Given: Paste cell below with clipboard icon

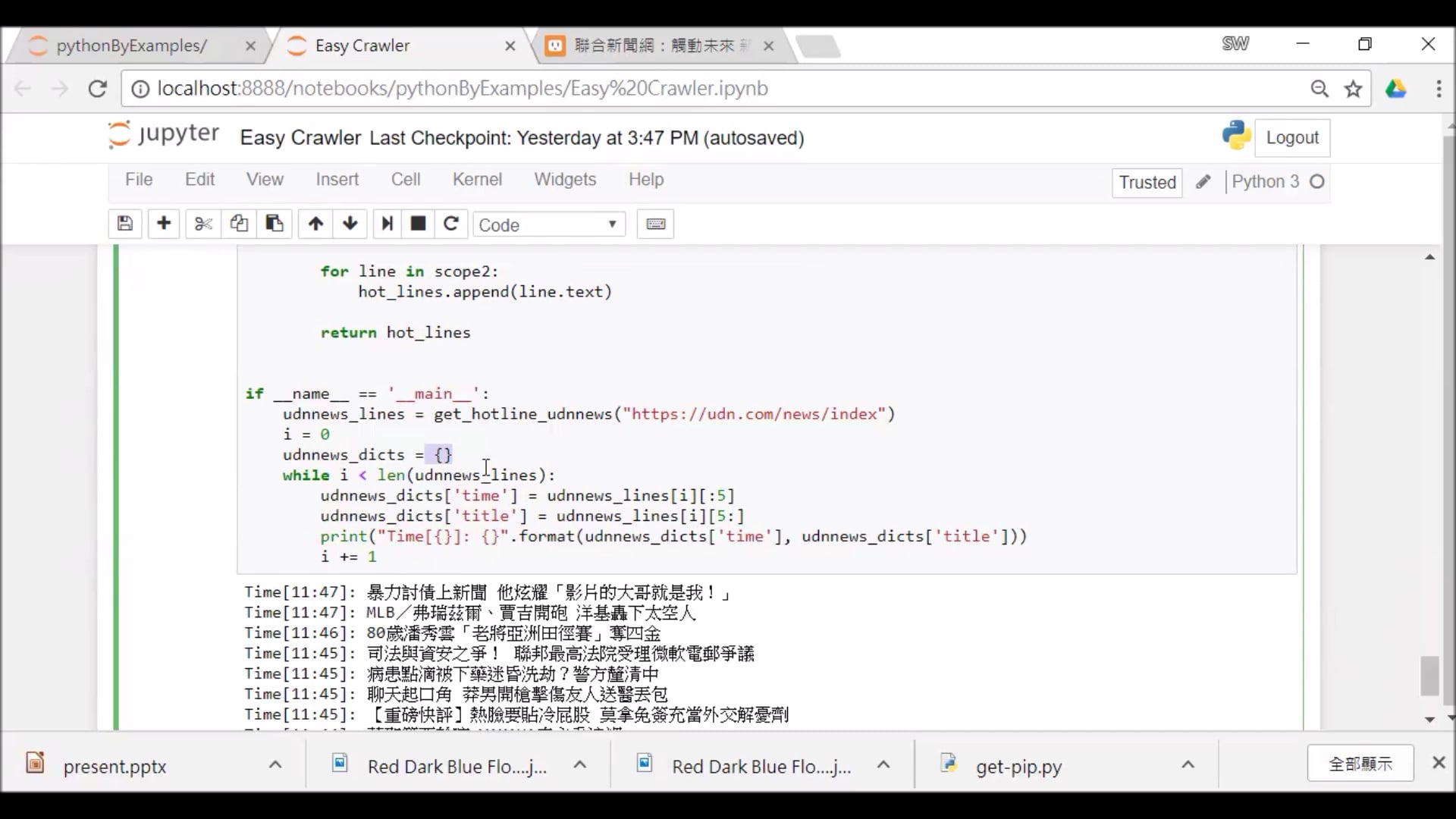Looking at the screenshot, I should pos(274,223).
